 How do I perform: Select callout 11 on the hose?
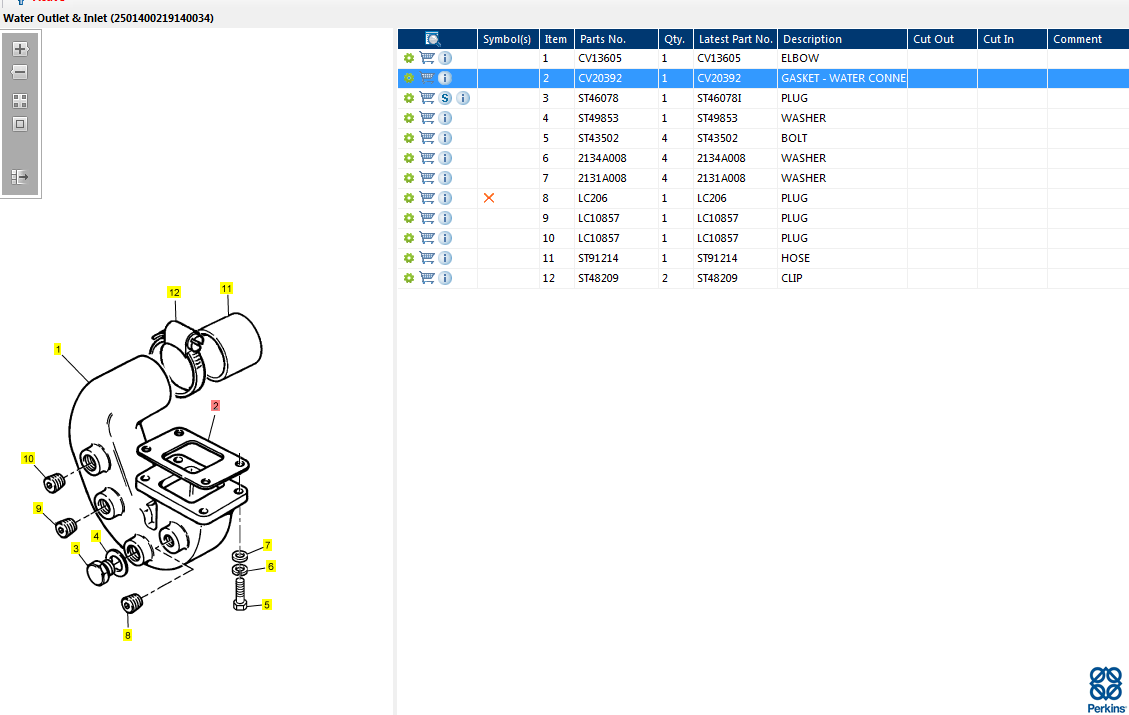pyautogui.click(x=227, y=289)
